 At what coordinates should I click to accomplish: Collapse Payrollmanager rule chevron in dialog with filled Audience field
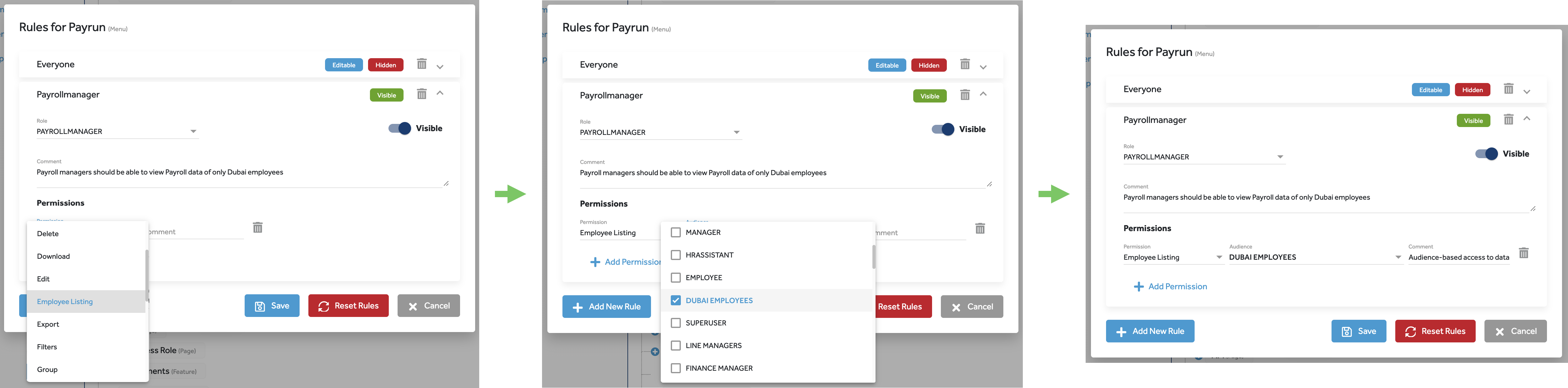coord(1527,119)
